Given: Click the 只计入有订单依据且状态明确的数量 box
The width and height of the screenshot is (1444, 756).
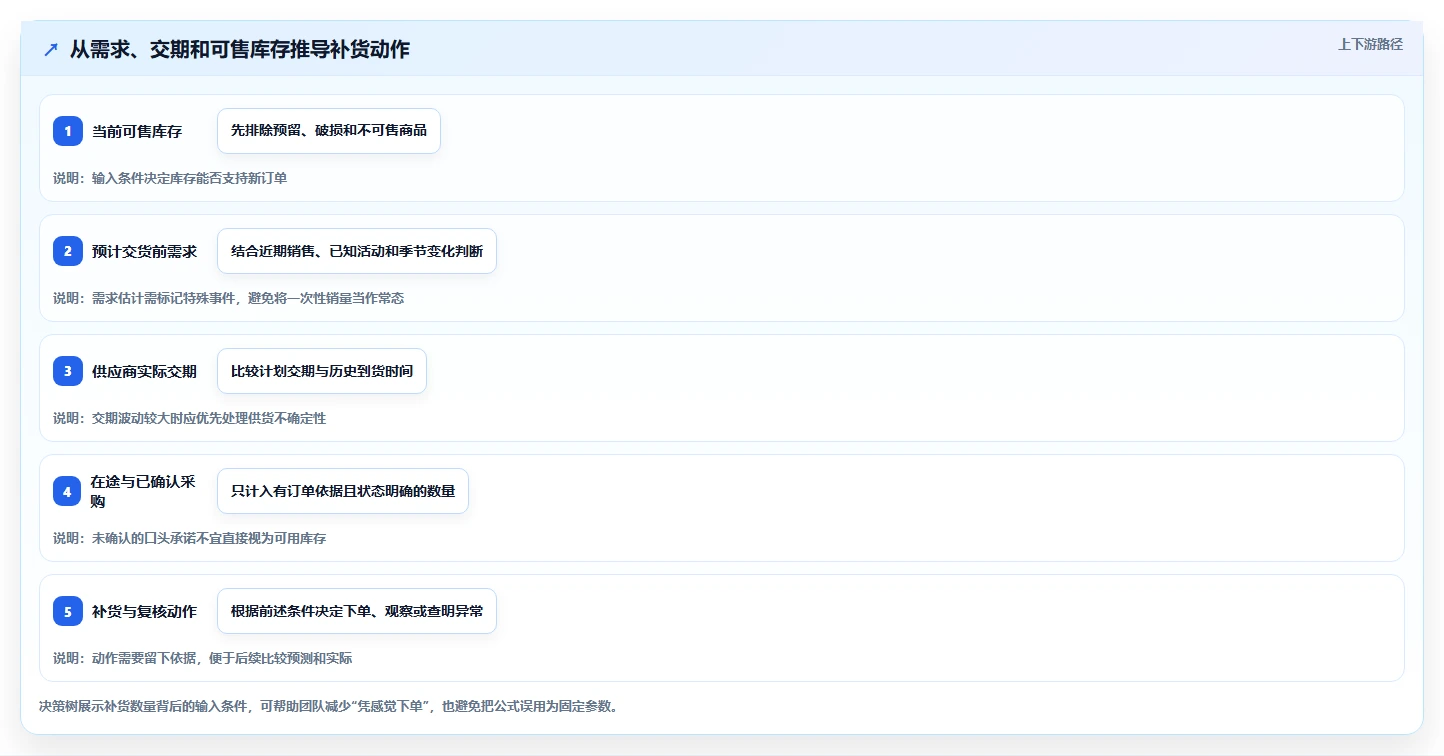Looking at the screenshot, I should (343, 491).
